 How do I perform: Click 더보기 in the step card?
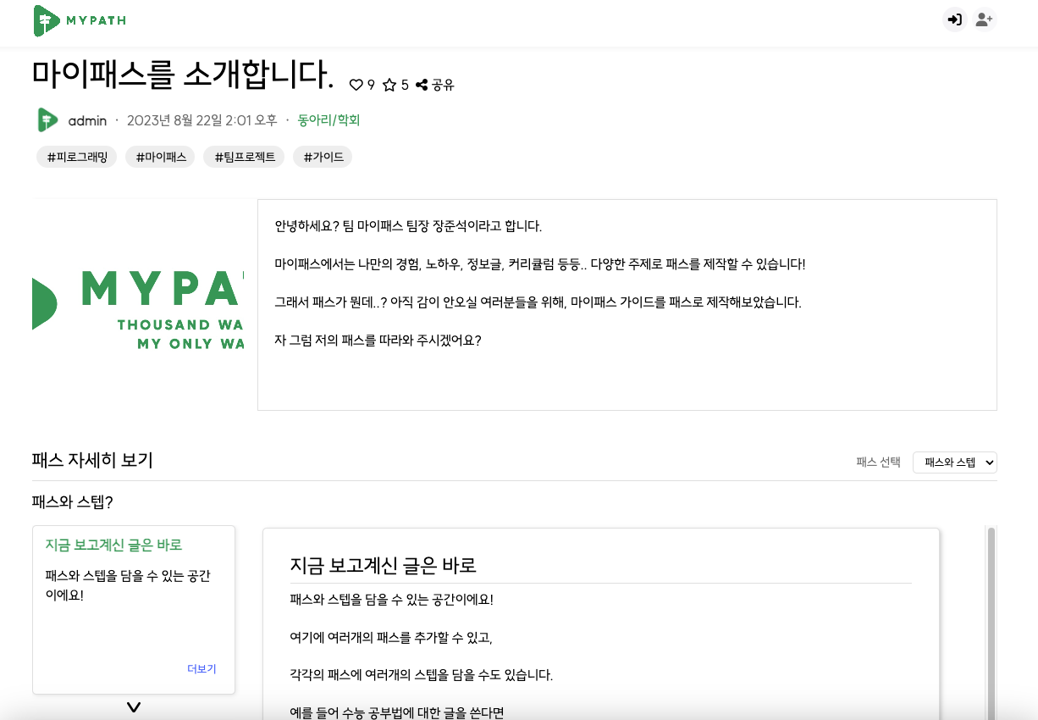(201, 669)
